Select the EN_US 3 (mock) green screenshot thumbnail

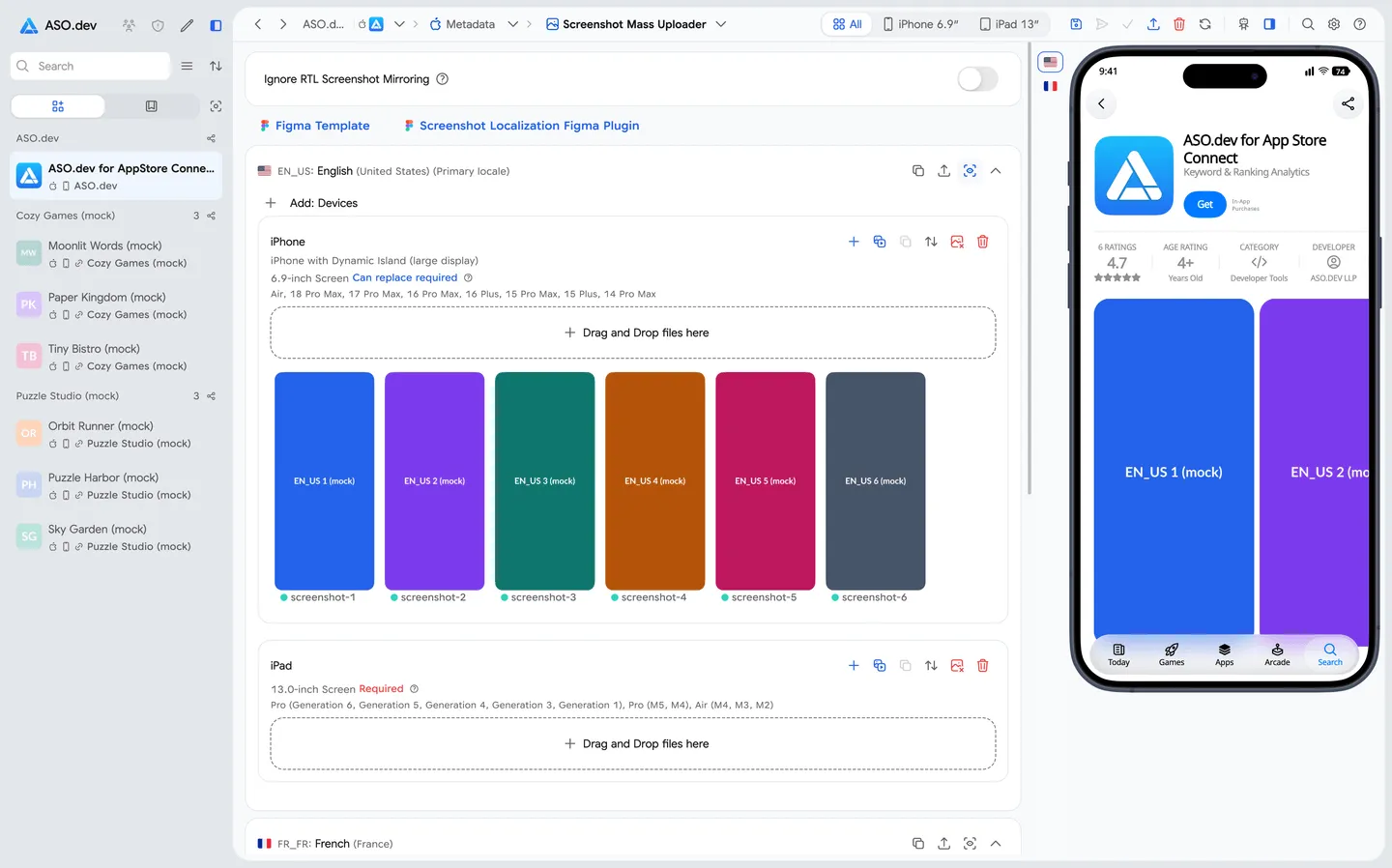[544, 481]
